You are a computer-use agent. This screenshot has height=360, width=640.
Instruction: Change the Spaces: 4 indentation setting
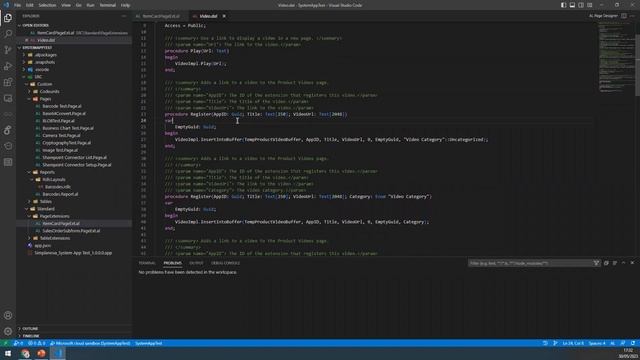[597, 343]
